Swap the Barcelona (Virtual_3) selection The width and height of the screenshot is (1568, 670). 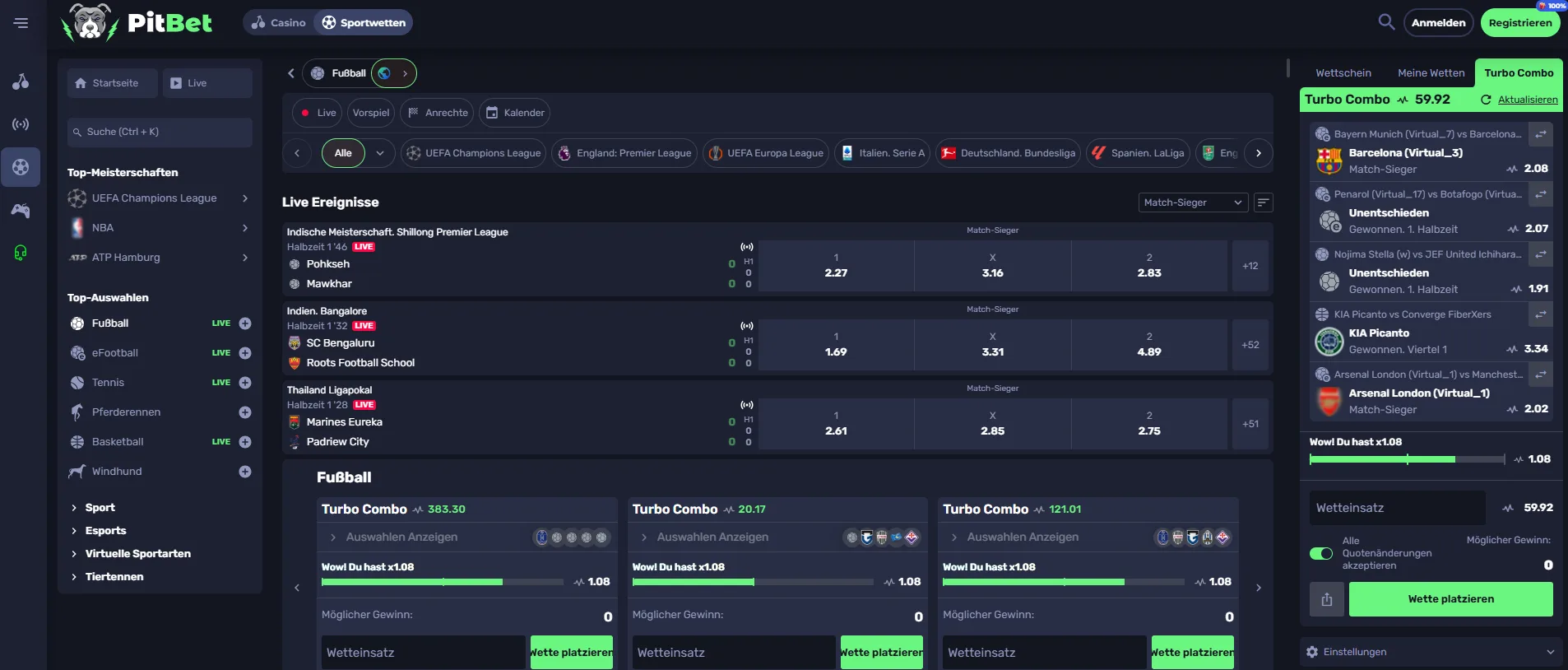pos(1541,134)
